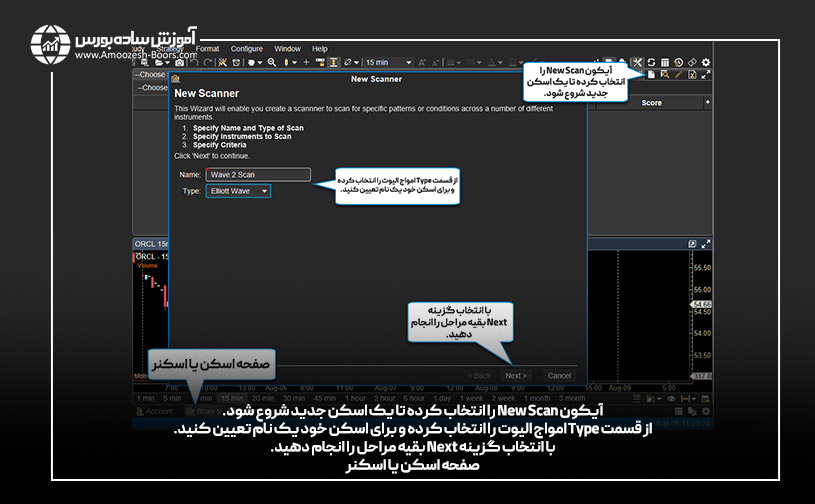Image resolution: width=815 pixels, height=504 pixels.
Task: Select the 1 hour bar size
Action: pyautogui.click(x=356, y=399)
